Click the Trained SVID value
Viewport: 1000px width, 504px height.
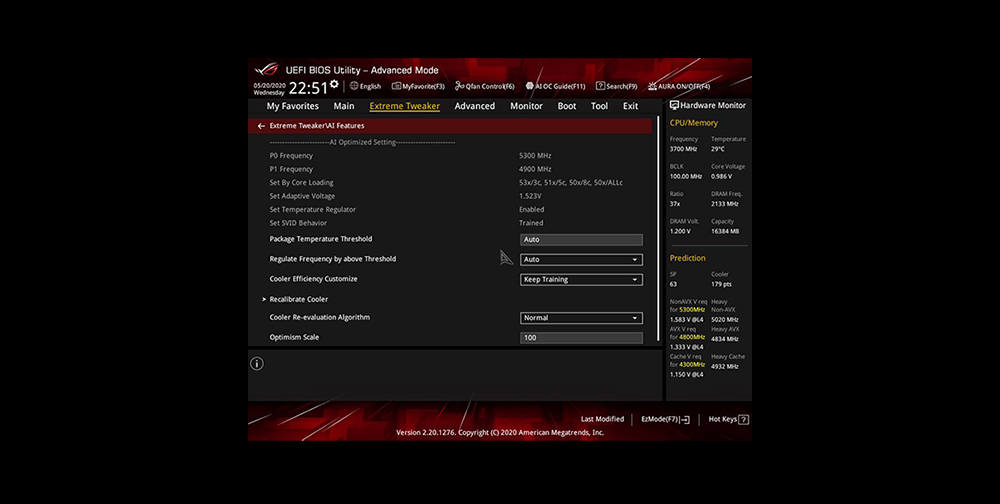click(531, 223)
